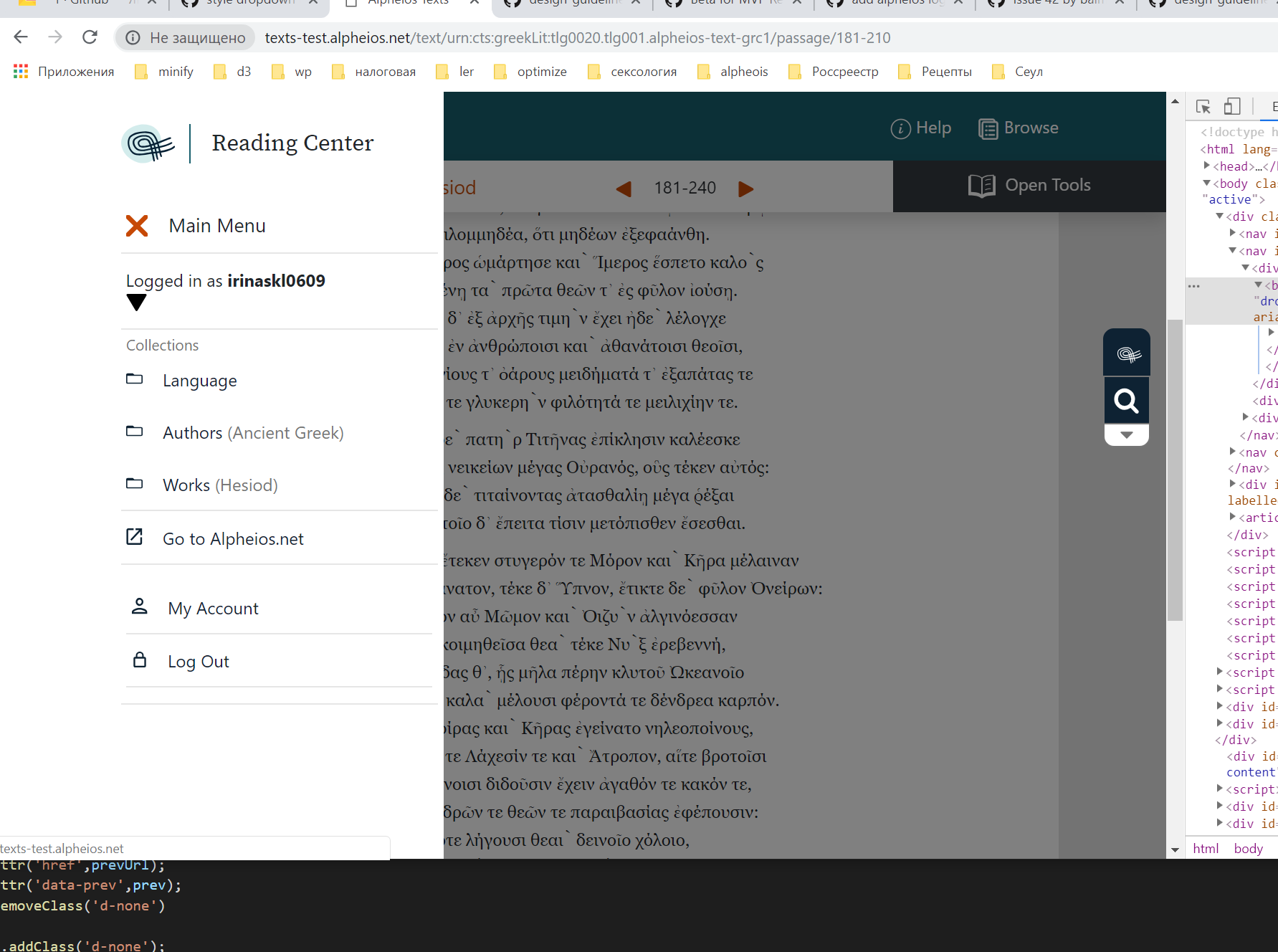Click the Help info icon
The image size is (1278, 952).
tap(900, 128)
